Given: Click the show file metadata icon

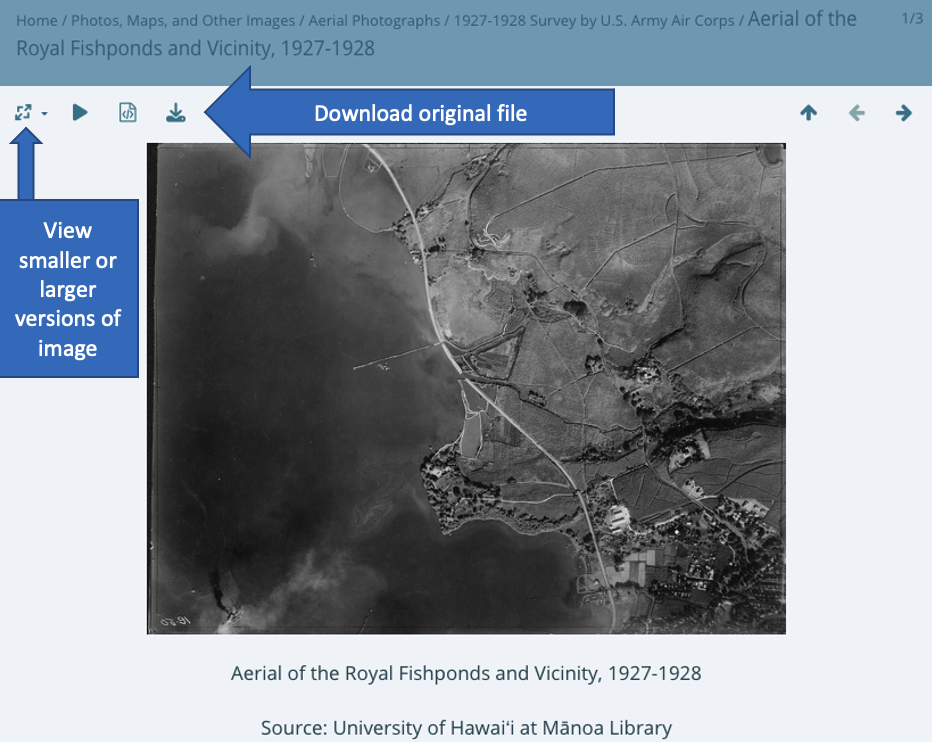Looking at the screenshot, I should click(x=128, y=113).
